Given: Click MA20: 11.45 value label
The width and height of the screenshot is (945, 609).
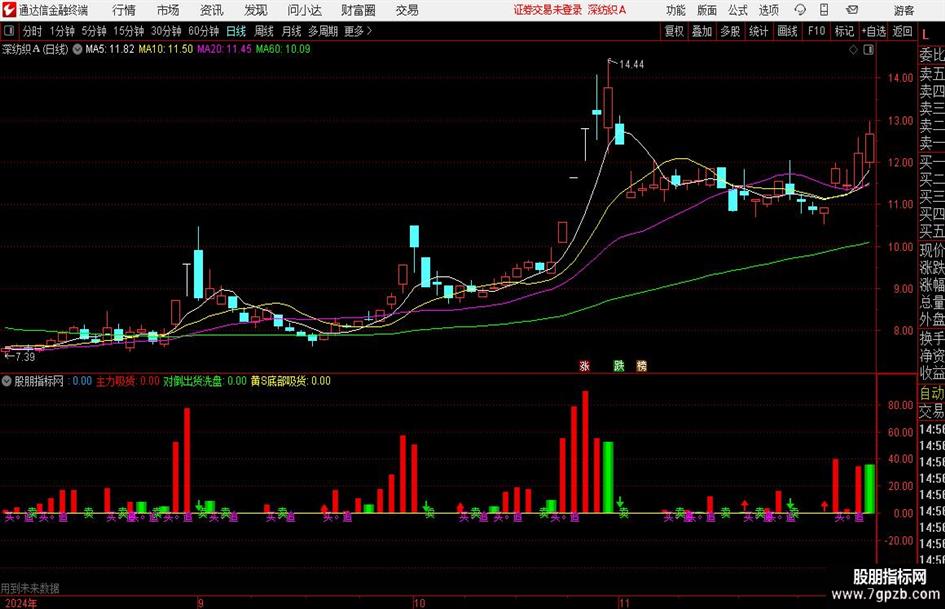Looking at the screenshot, I should 224,49.
